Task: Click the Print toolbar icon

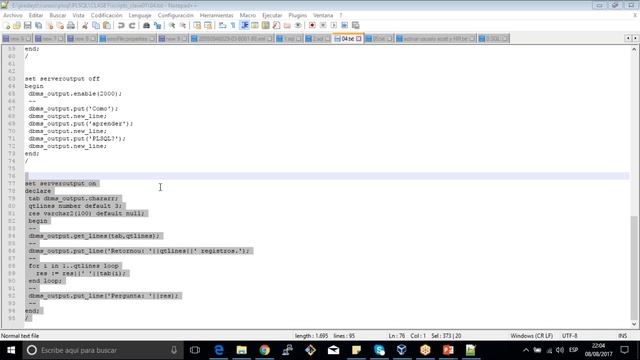Action: (71, 25)
